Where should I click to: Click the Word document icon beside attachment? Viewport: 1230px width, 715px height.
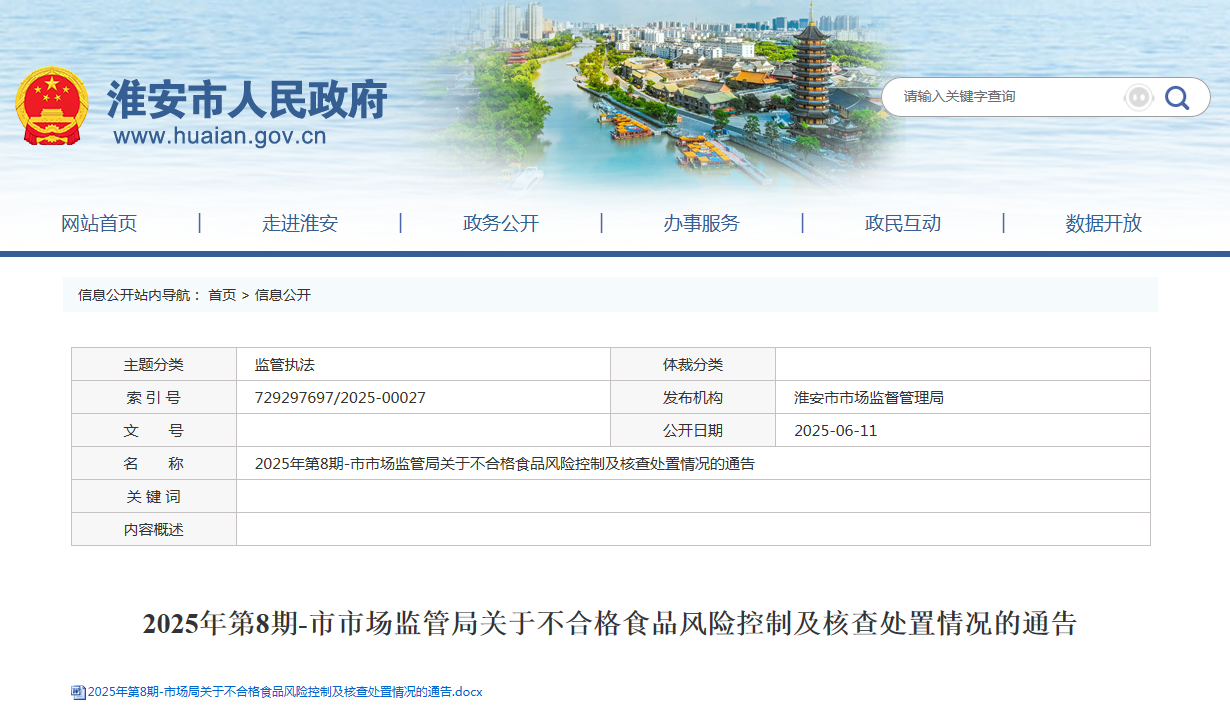78,692
